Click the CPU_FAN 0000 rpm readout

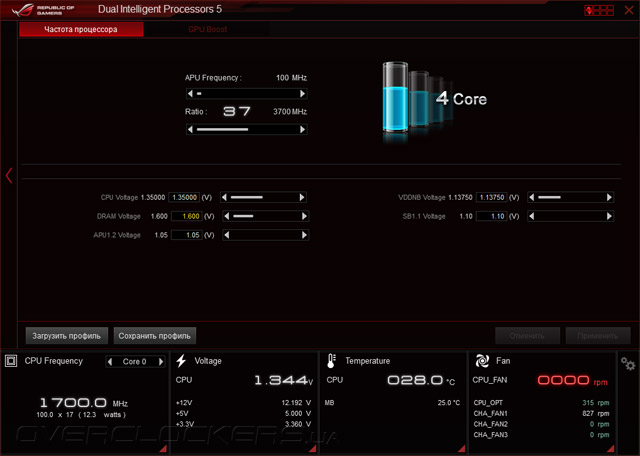572,380
